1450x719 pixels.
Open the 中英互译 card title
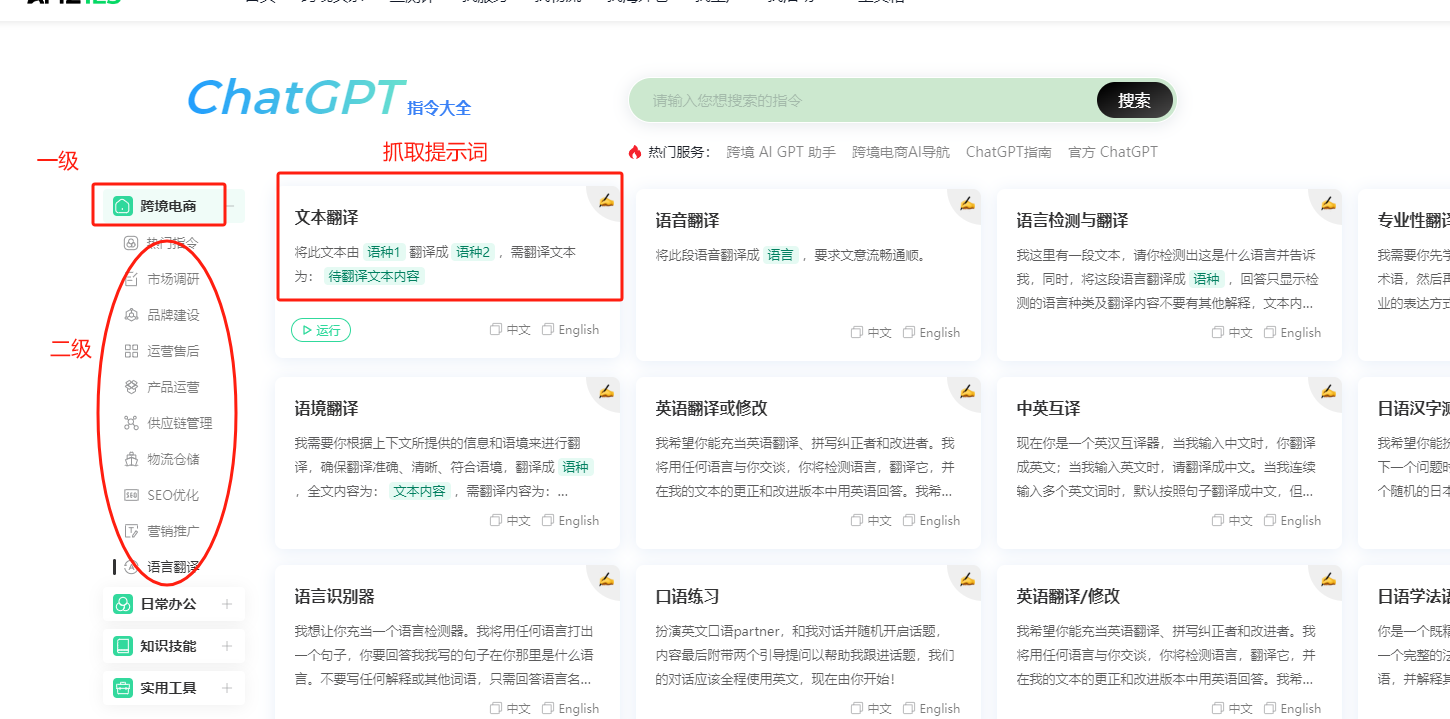(x=1048, y=408)
